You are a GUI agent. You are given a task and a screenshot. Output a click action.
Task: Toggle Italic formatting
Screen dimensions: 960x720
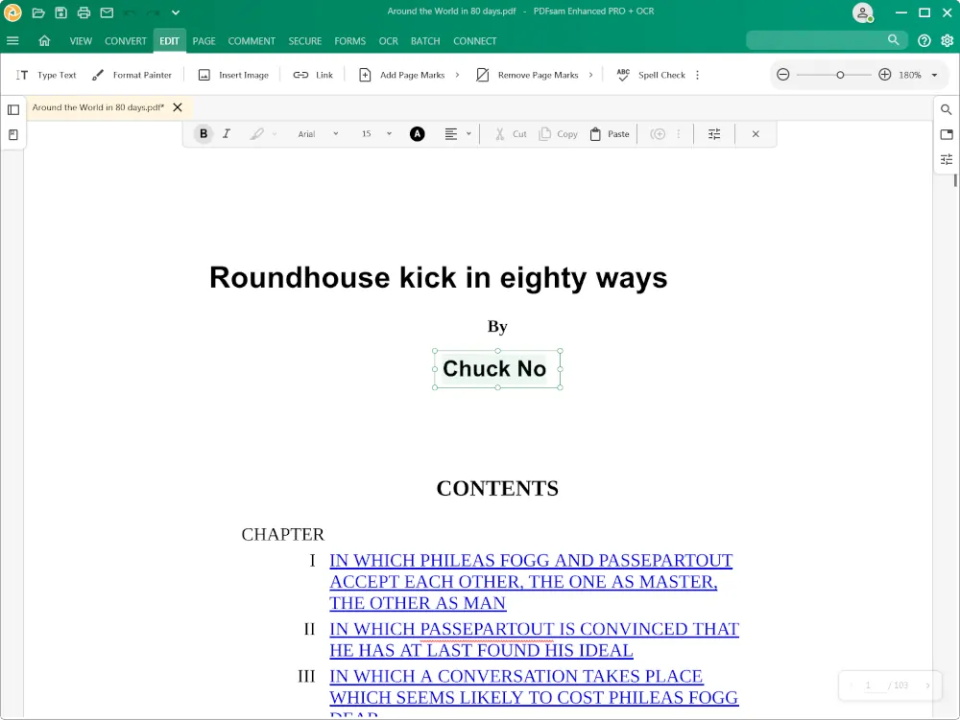pos(227,133)
